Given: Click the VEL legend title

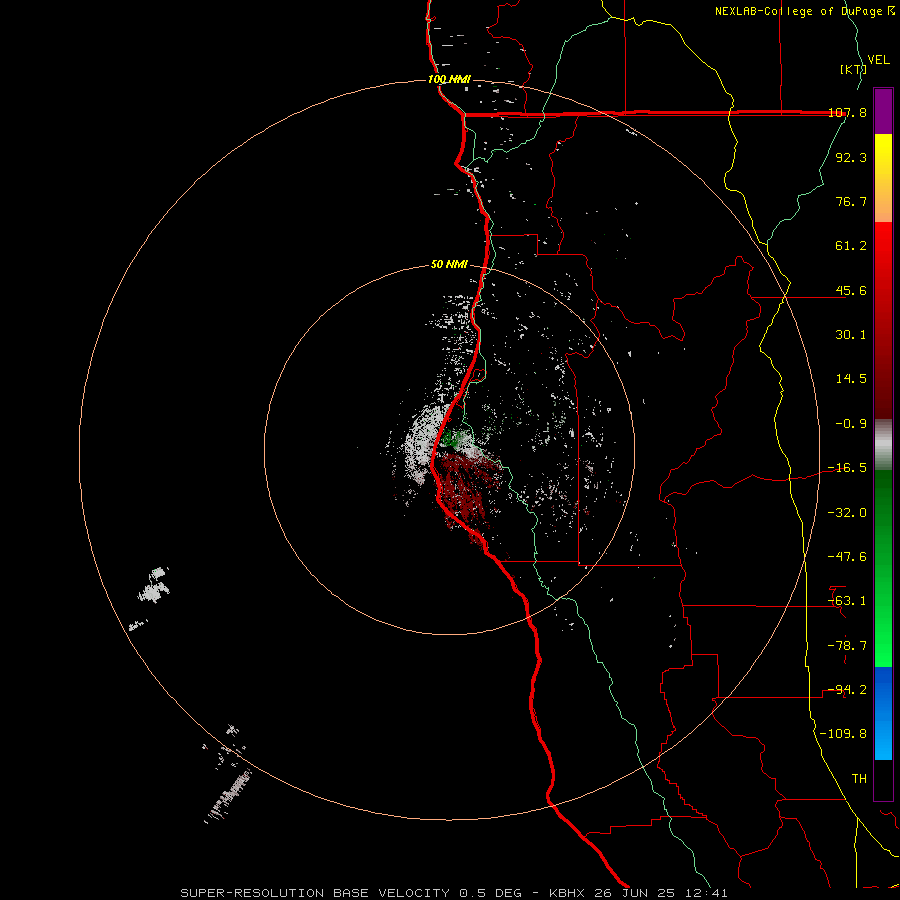Looking at the screenshot, I should click(x=878, y=60).
